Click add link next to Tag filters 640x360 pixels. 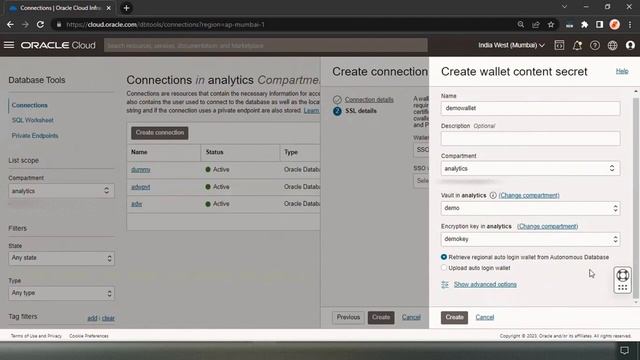click(92, 318)
